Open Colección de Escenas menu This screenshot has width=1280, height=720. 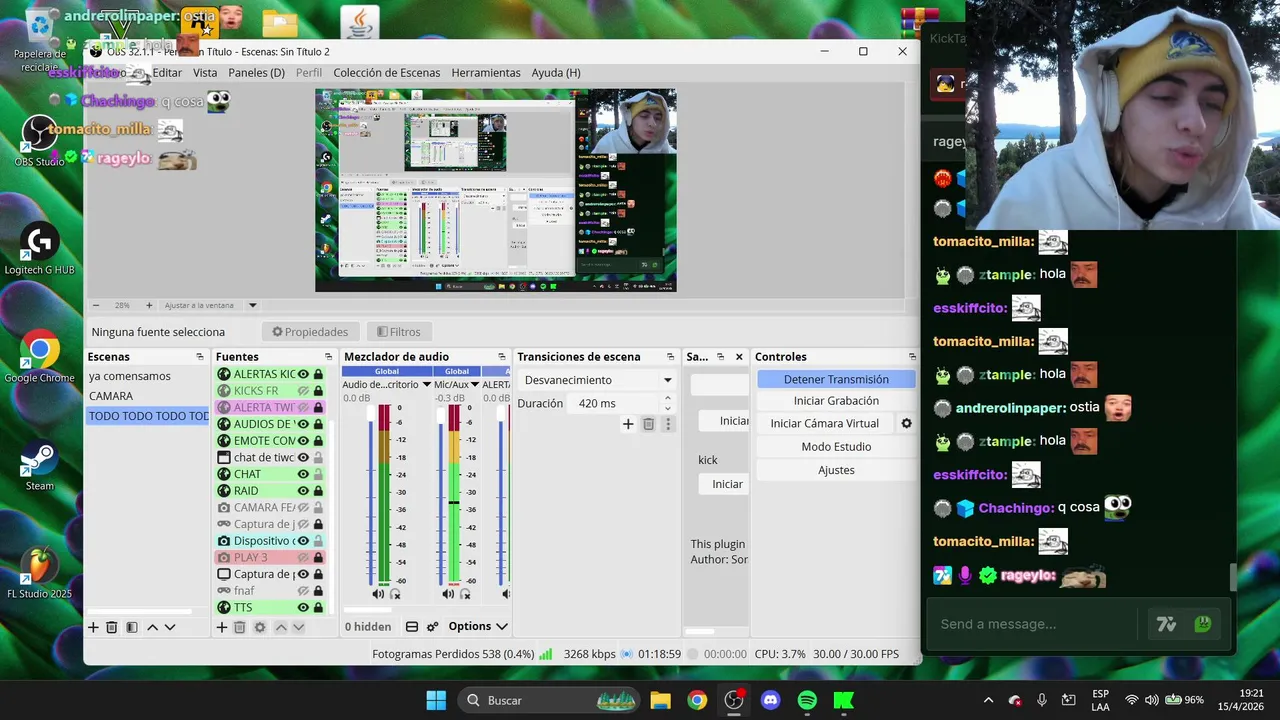(x=387, y=73)
